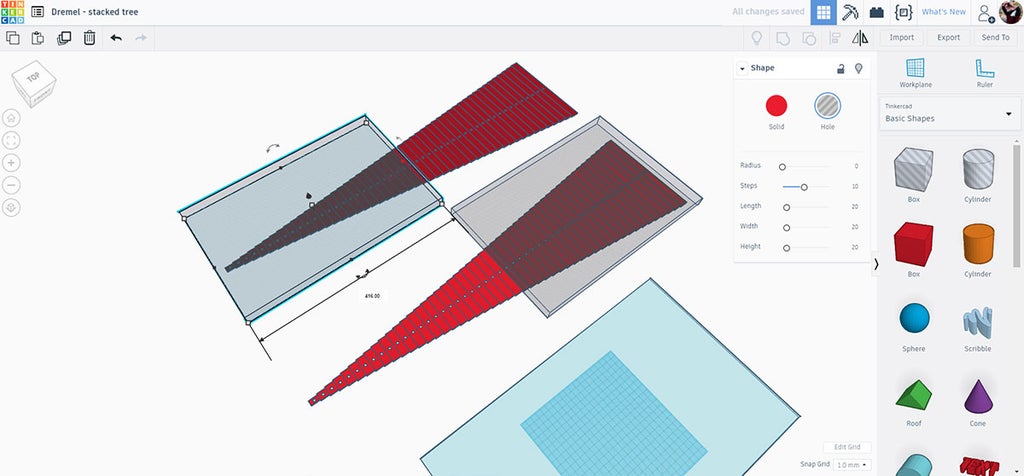
Task: Collapse the Shape panel arrow
Action: tap(743, 69)
